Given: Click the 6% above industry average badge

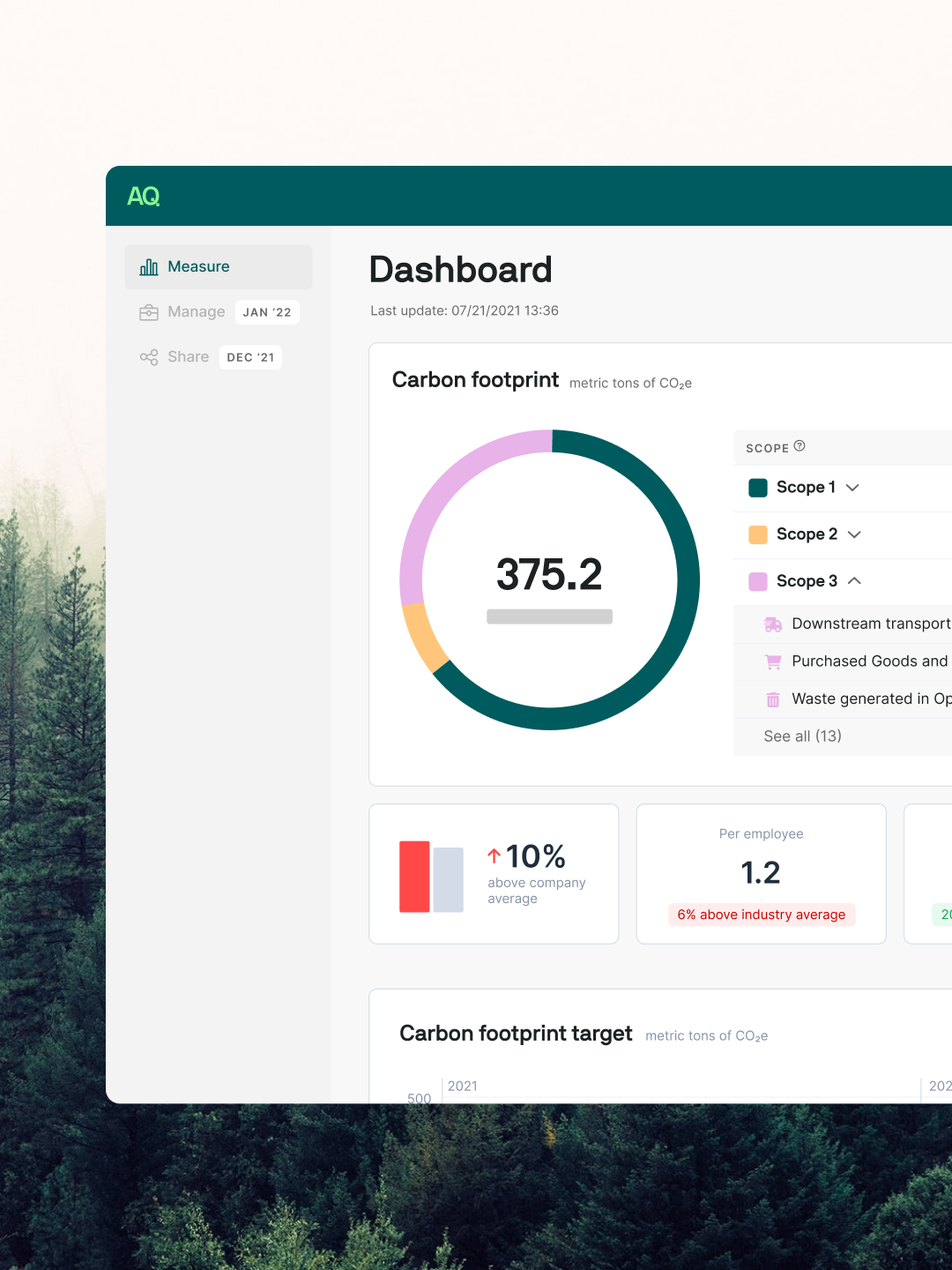Looking at the screenshot, I should tap(762, 915).
